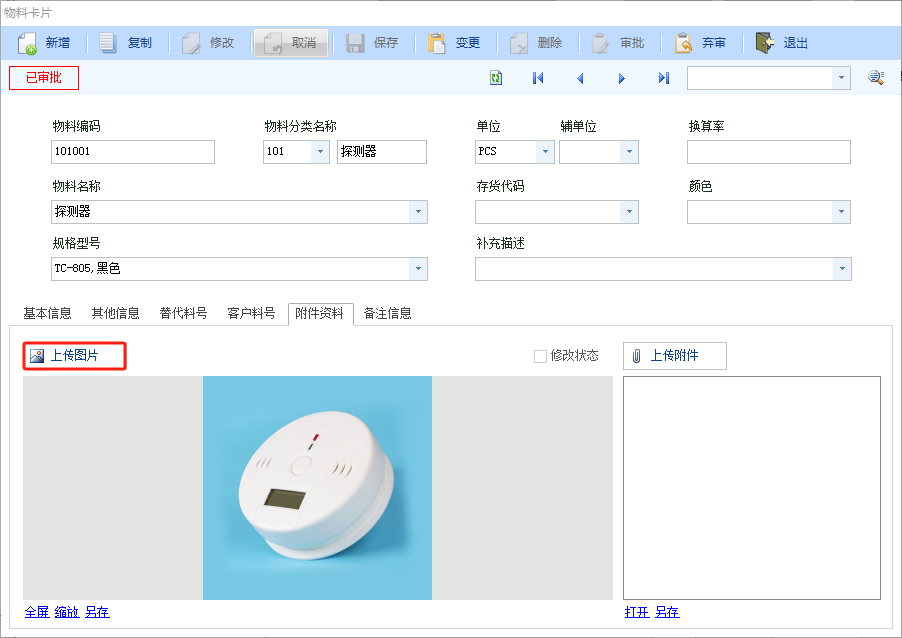Expand the 单位 PCS dropdown
This screenshot has height=638, width=902.
[545, 152]
